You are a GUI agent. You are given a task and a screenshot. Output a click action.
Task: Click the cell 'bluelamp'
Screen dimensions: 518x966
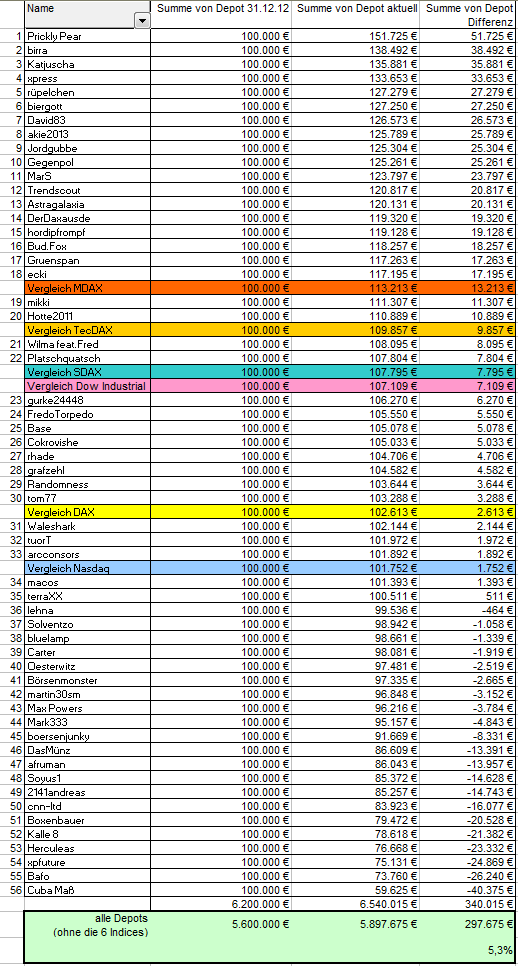click(87, 638)
